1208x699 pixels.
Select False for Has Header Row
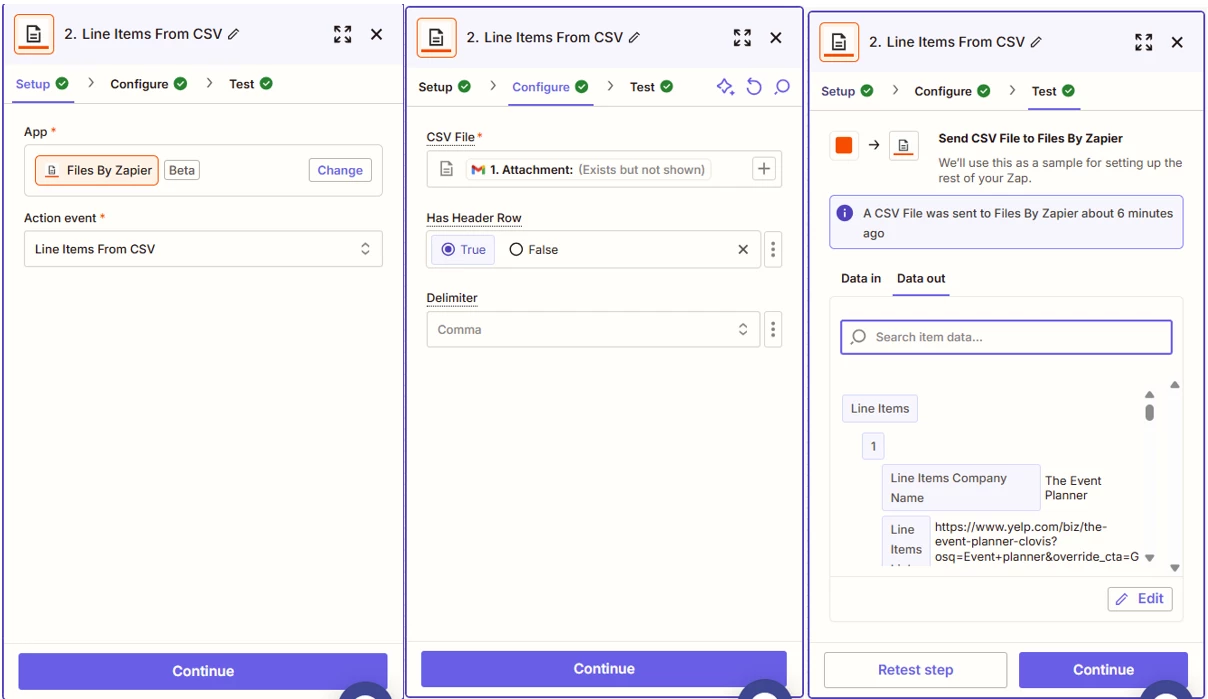click(x=534, y=250)
